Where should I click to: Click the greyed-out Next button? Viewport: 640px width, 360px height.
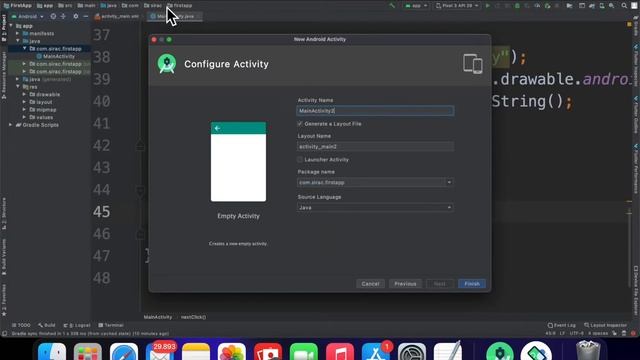(x=440, y=284)
